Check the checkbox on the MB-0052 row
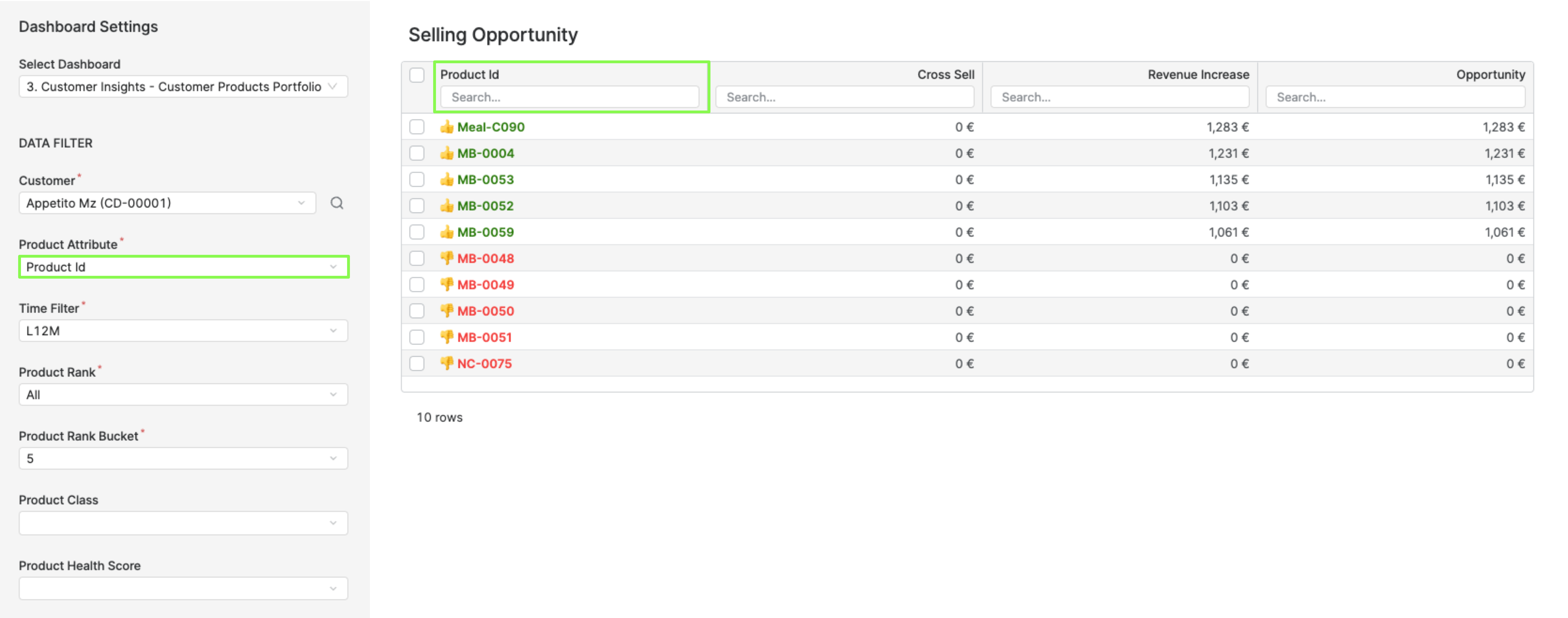Viewport: 1568px width, 618px height. coord(417,206)
